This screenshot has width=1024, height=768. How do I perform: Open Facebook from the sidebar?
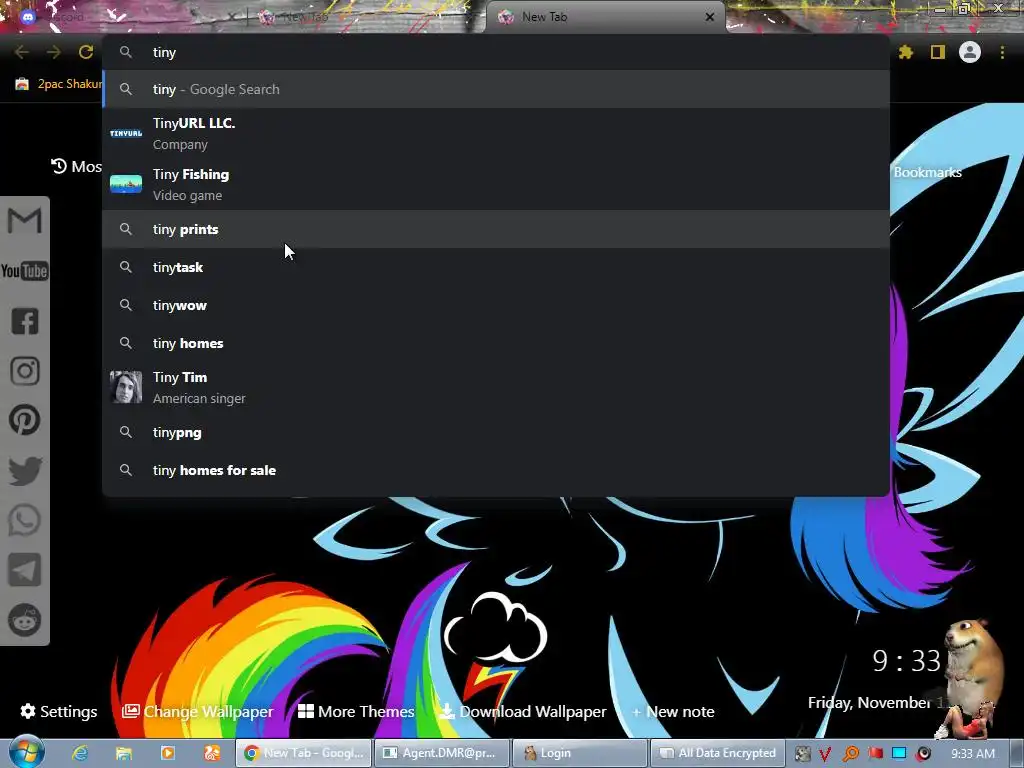pyautogui.click(x=25, y=321)
